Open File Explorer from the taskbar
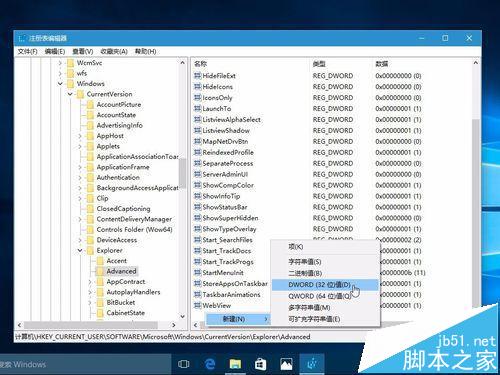The image size is (500, 375). pyautogui.click(x=235, y=364)
